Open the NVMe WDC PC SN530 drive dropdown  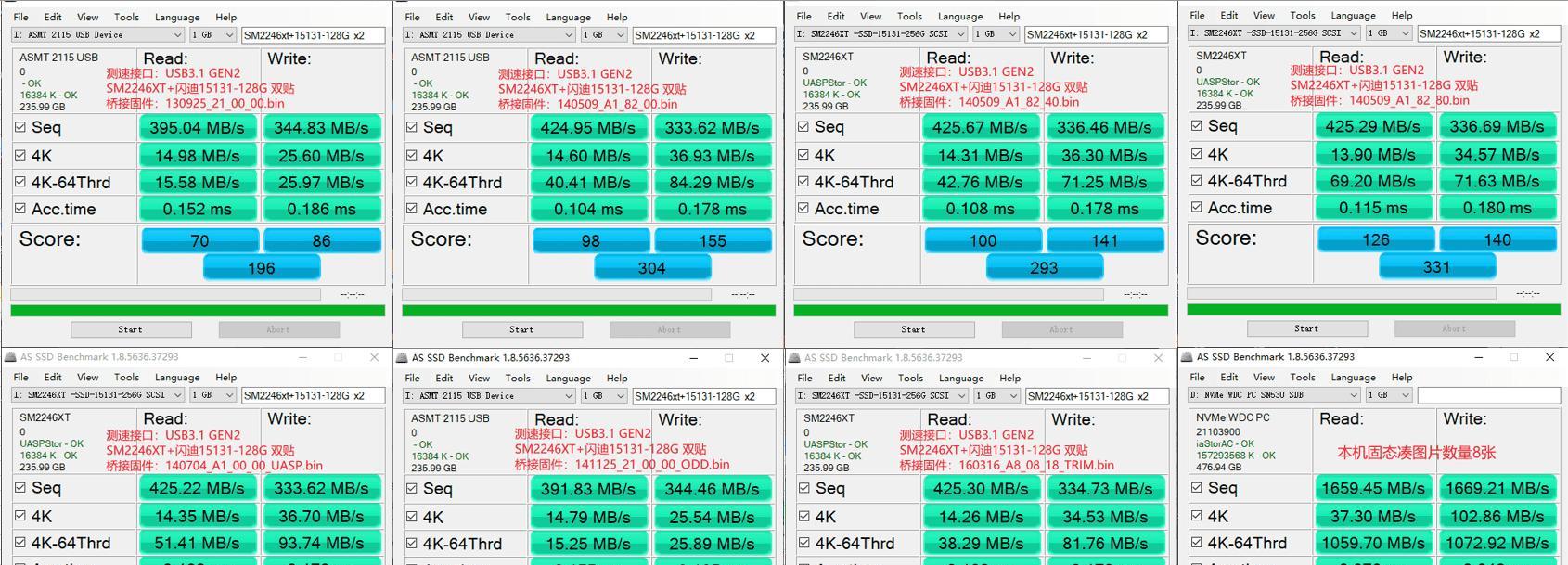click(1274, 395)
